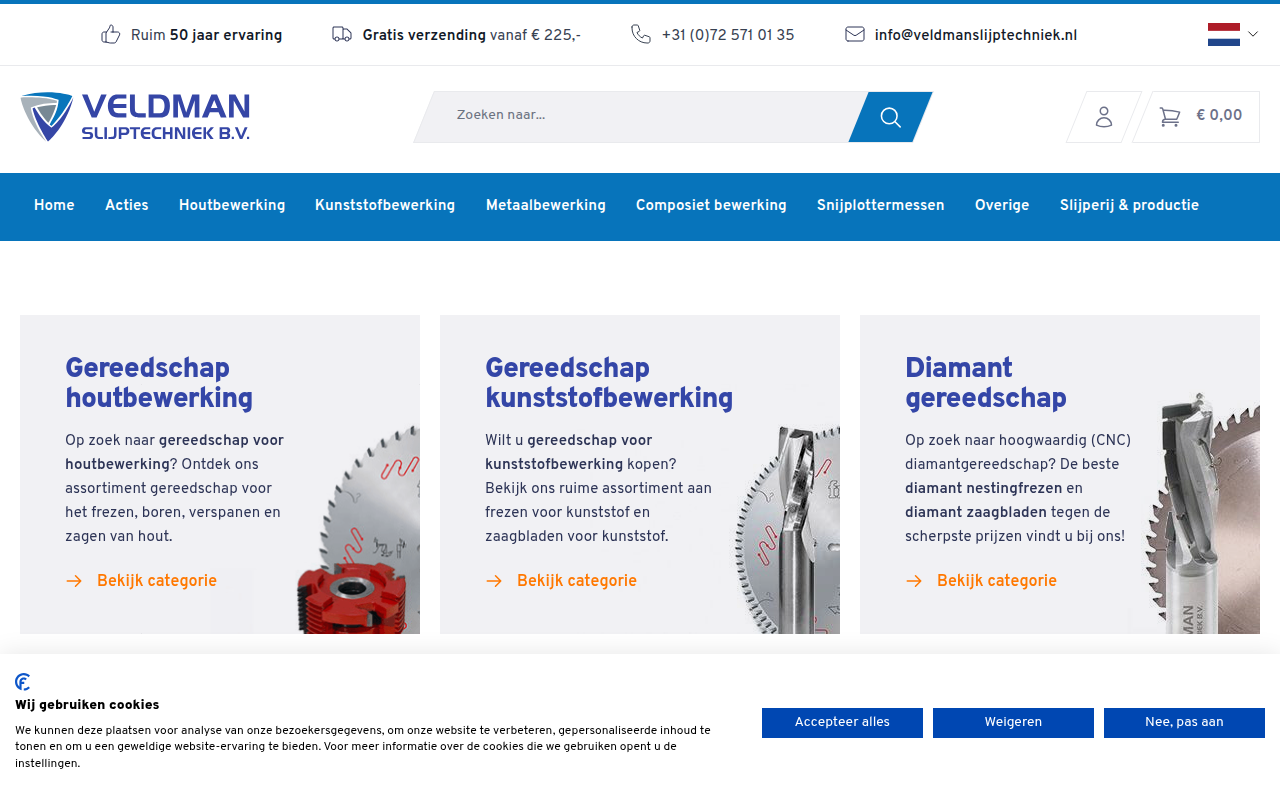Open the Acties menu item
The image size is (1280, 800).
[x=127, y=206]
